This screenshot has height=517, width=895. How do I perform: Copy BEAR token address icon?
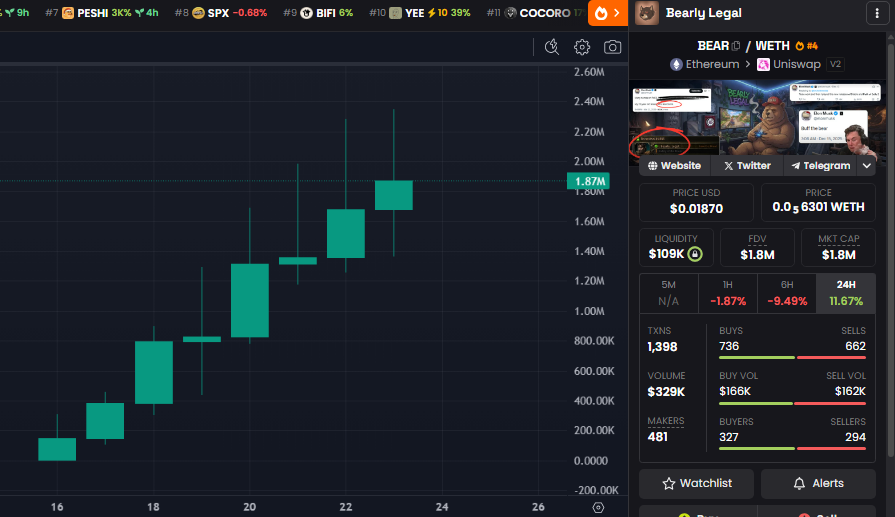pos(736,46)
